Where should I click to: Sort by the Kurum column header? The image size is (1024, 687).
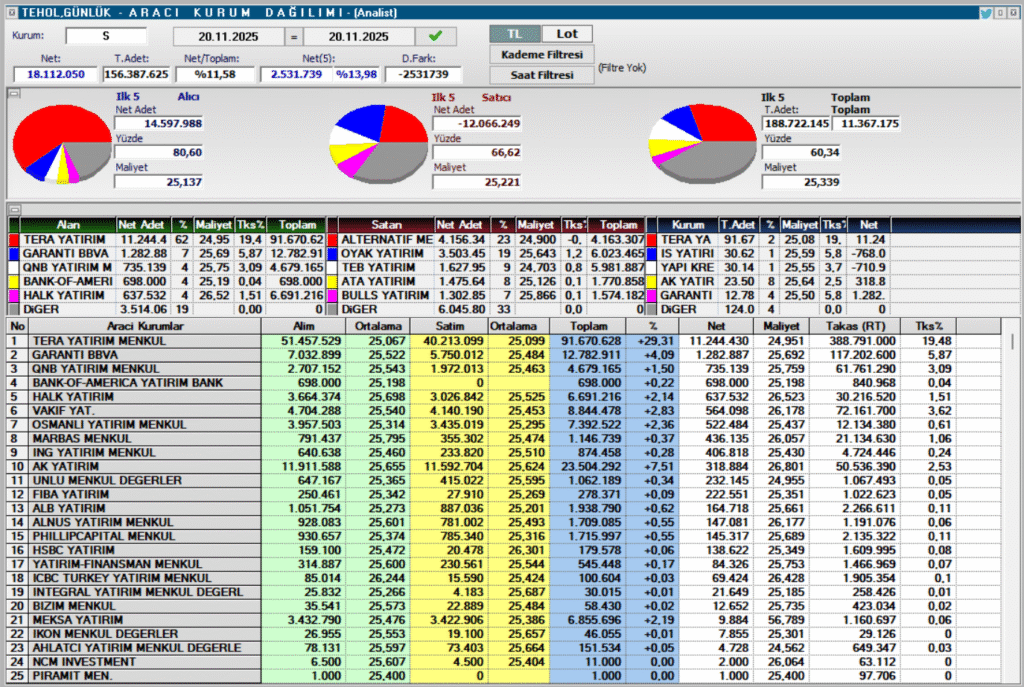coord(688,225)
